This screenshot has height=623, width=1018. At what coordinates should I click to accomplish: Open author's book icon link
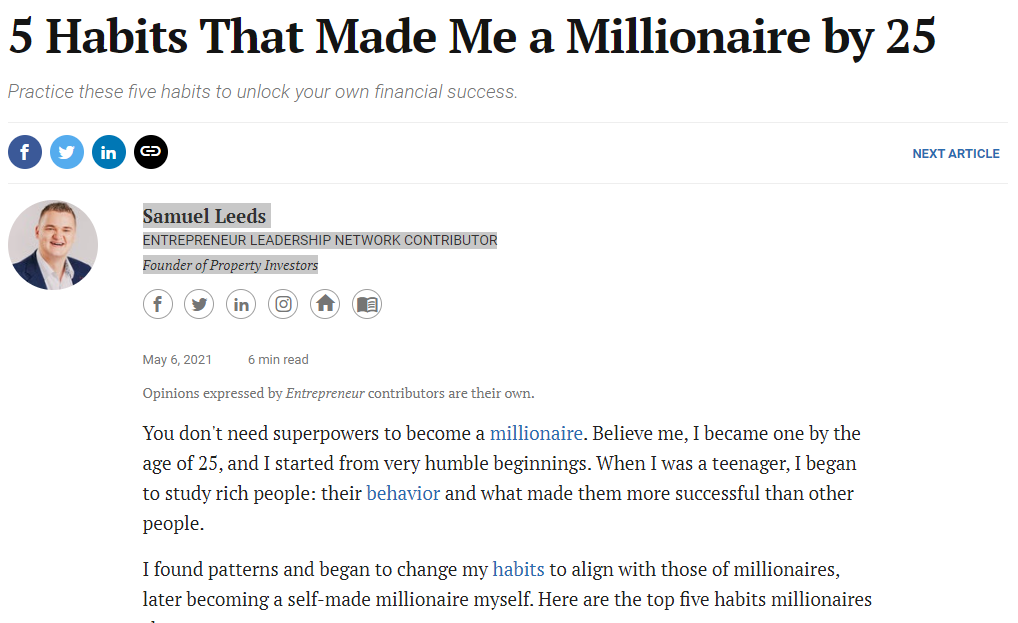(367, 304)
